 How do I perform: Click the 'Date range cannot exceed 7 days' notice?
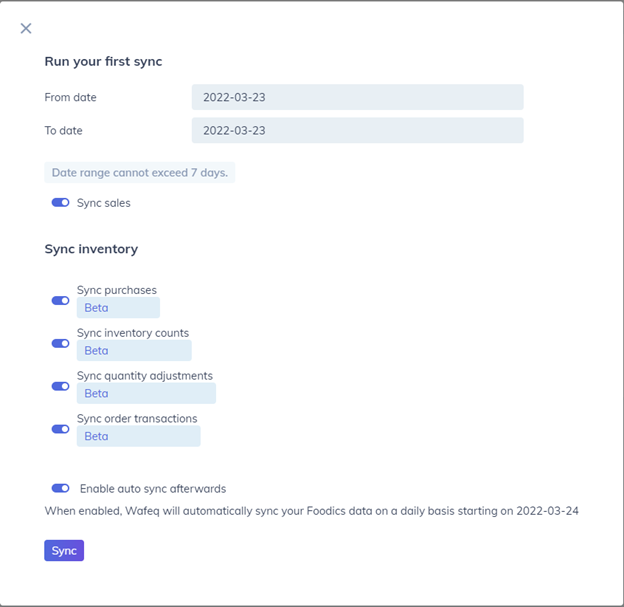click(139, 173)
